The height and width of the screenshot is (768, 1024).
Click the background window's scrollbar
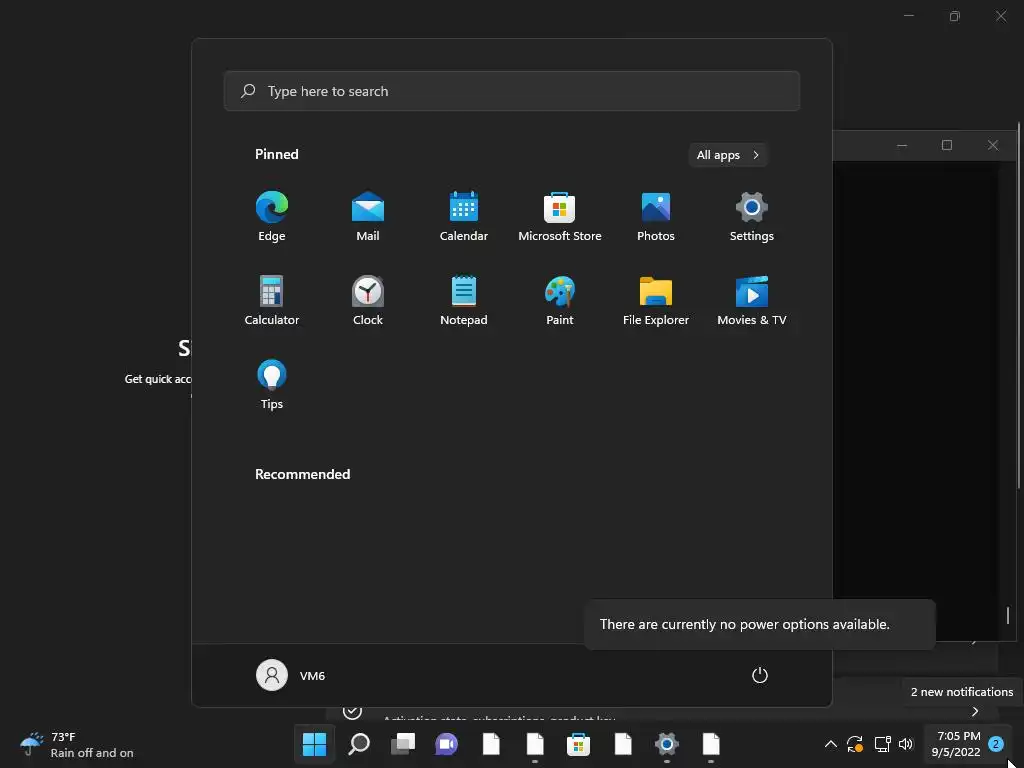1018,304
